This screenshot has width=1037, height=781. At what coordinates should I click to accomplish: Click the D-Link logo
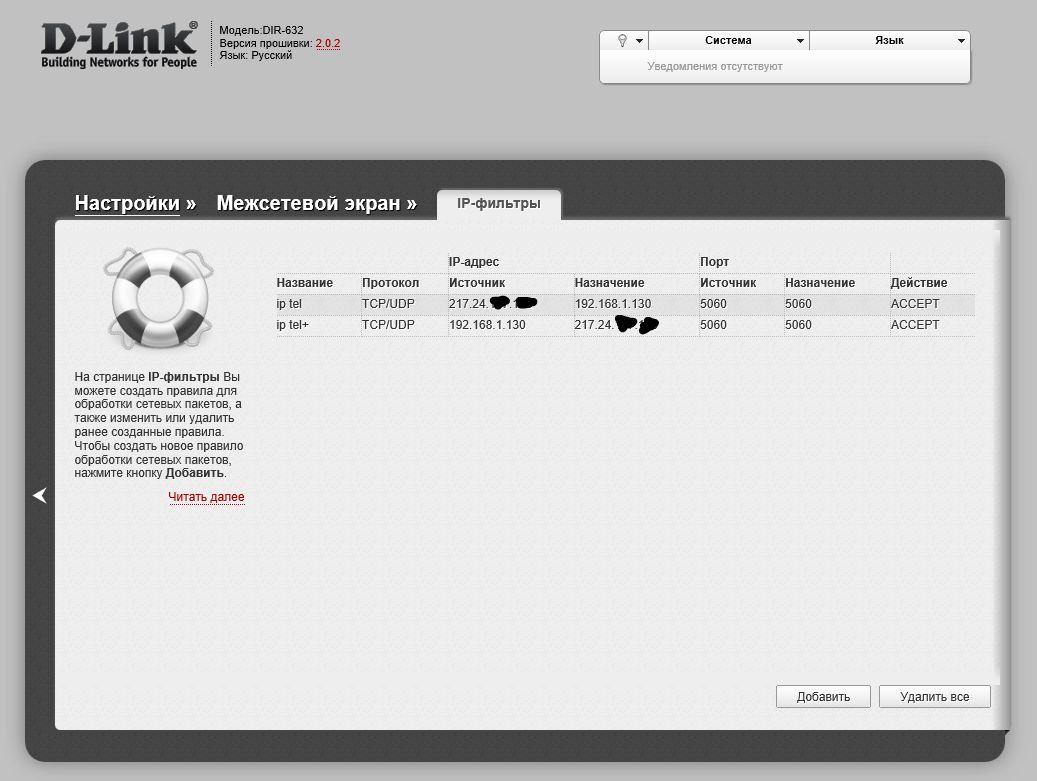pos(119,45)
